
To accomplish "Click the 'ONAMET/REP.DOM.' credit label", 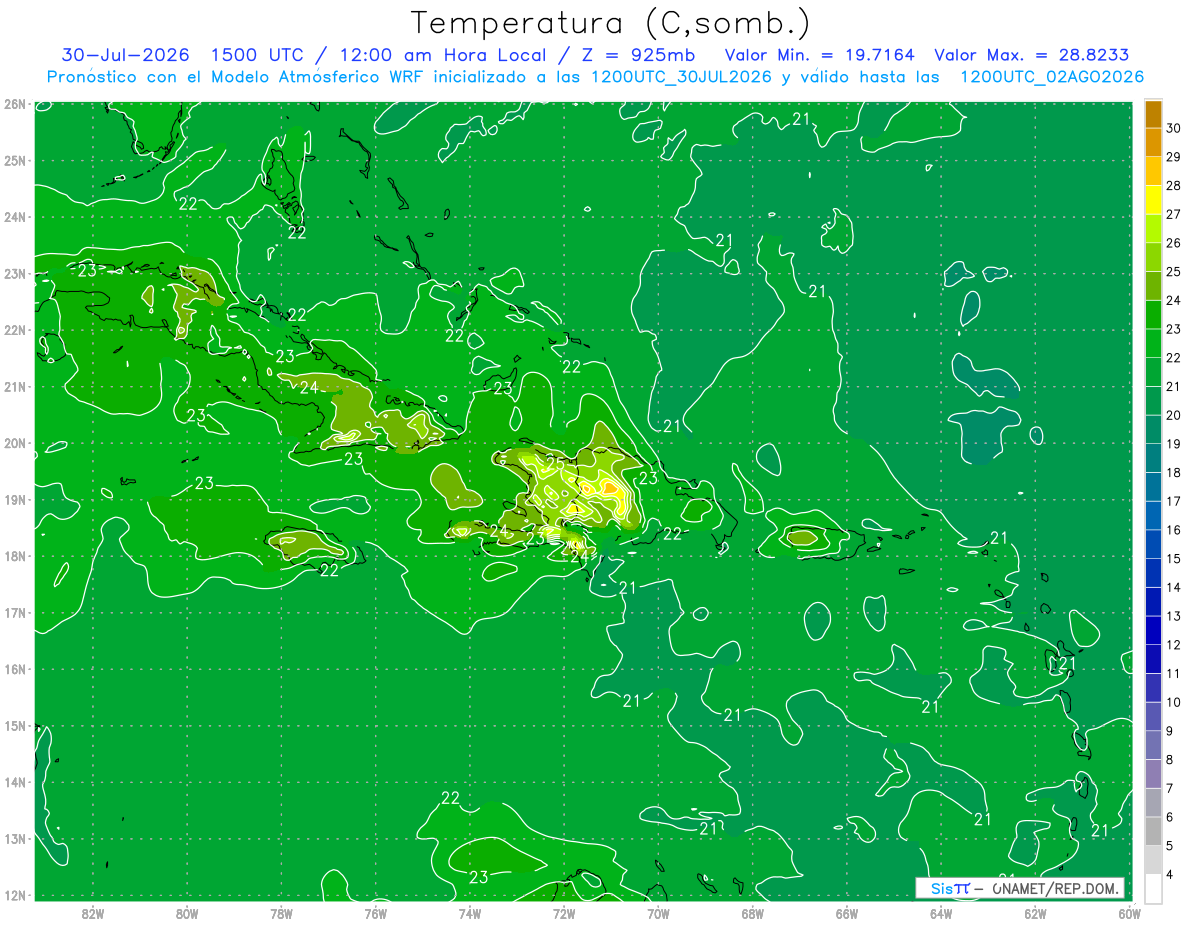I will click(1054, 888).
